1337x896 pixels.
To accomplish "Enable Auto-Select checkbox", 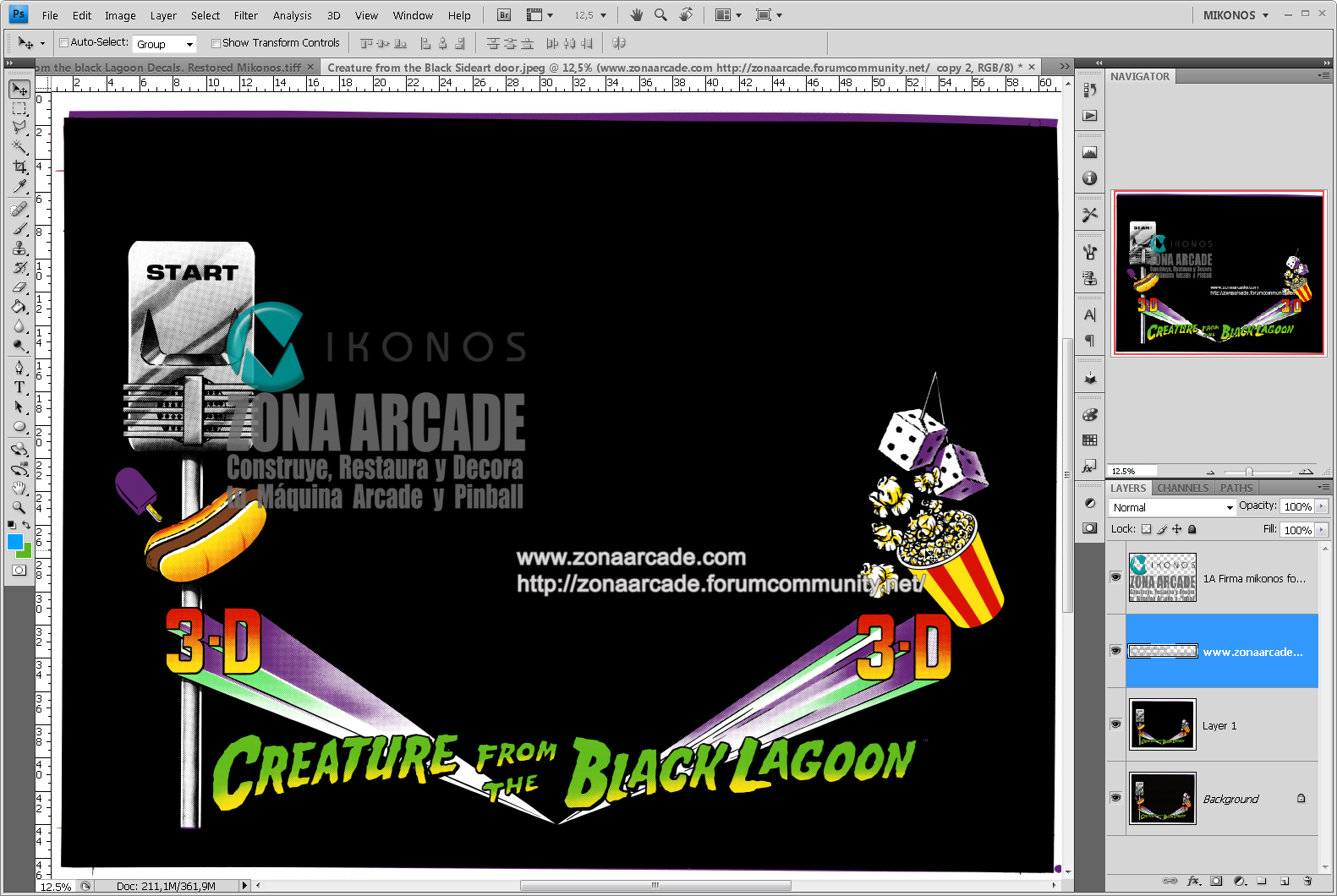I will click(x=63, y=42).
